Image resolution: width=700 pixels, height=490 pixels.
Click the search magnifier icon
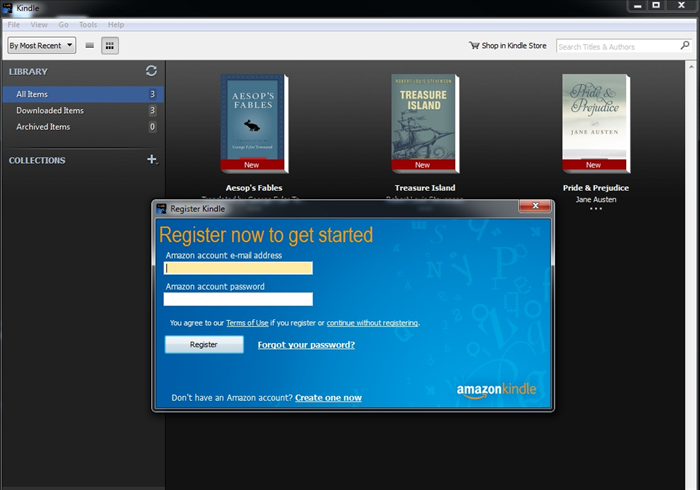coord(685,46)
